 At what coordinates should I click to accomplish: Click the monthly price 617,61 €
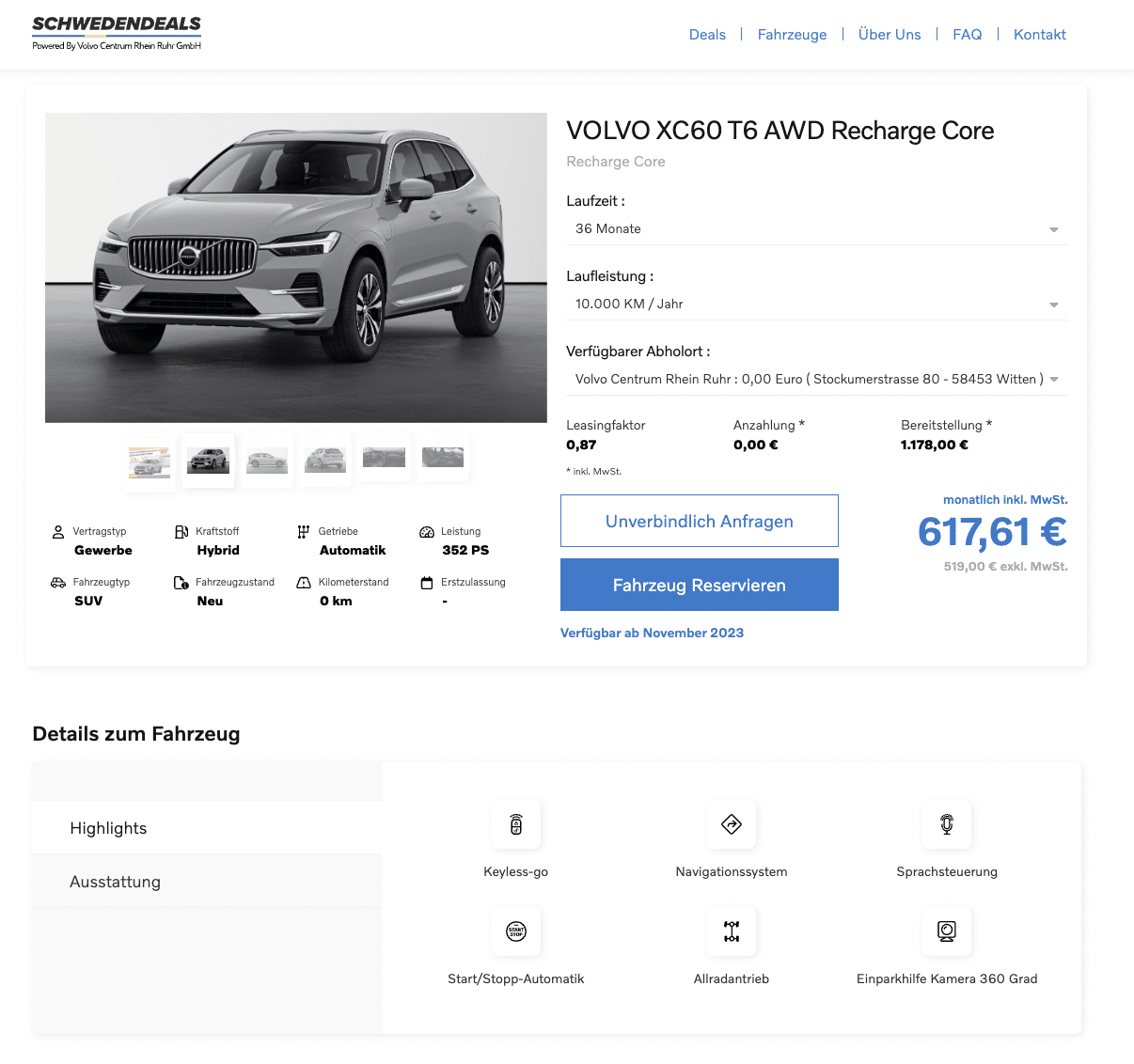coord(992,533)
